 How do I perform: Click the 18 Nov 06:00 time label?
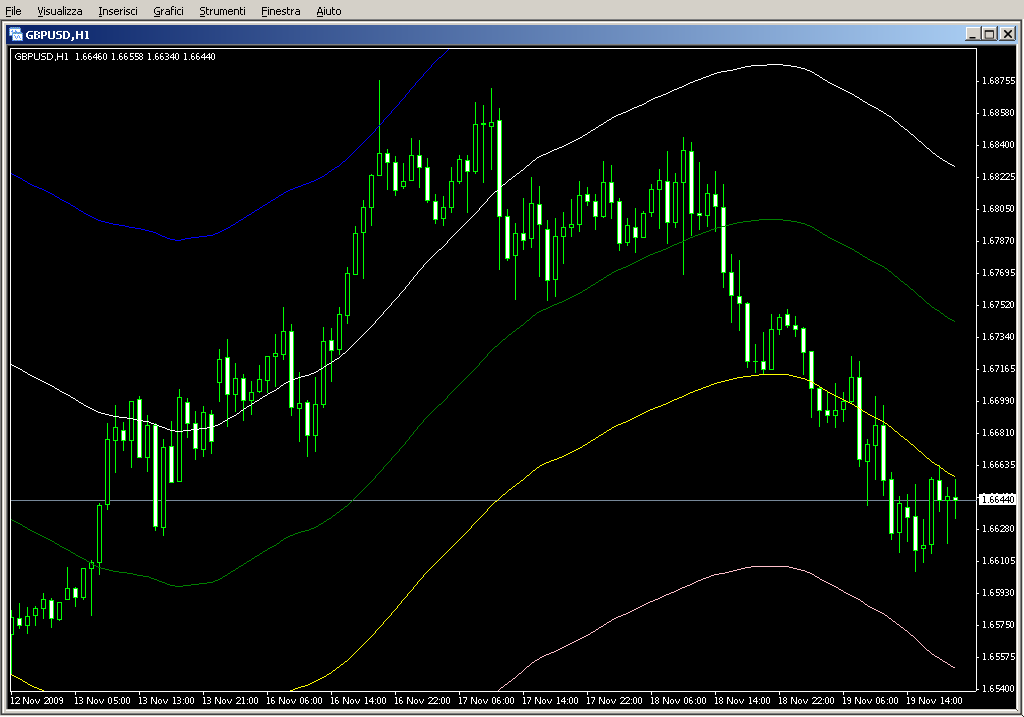pos(678,701)
